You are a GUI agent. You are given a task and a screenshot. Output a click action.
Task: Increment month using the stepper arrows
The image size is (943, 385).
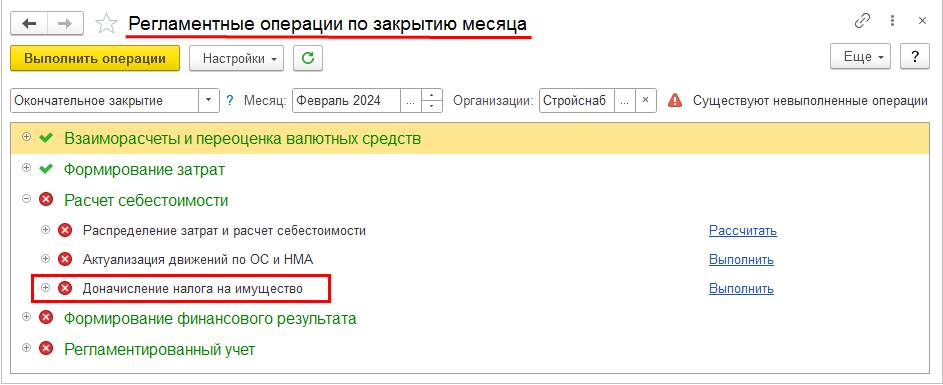[x=432, y=95]
